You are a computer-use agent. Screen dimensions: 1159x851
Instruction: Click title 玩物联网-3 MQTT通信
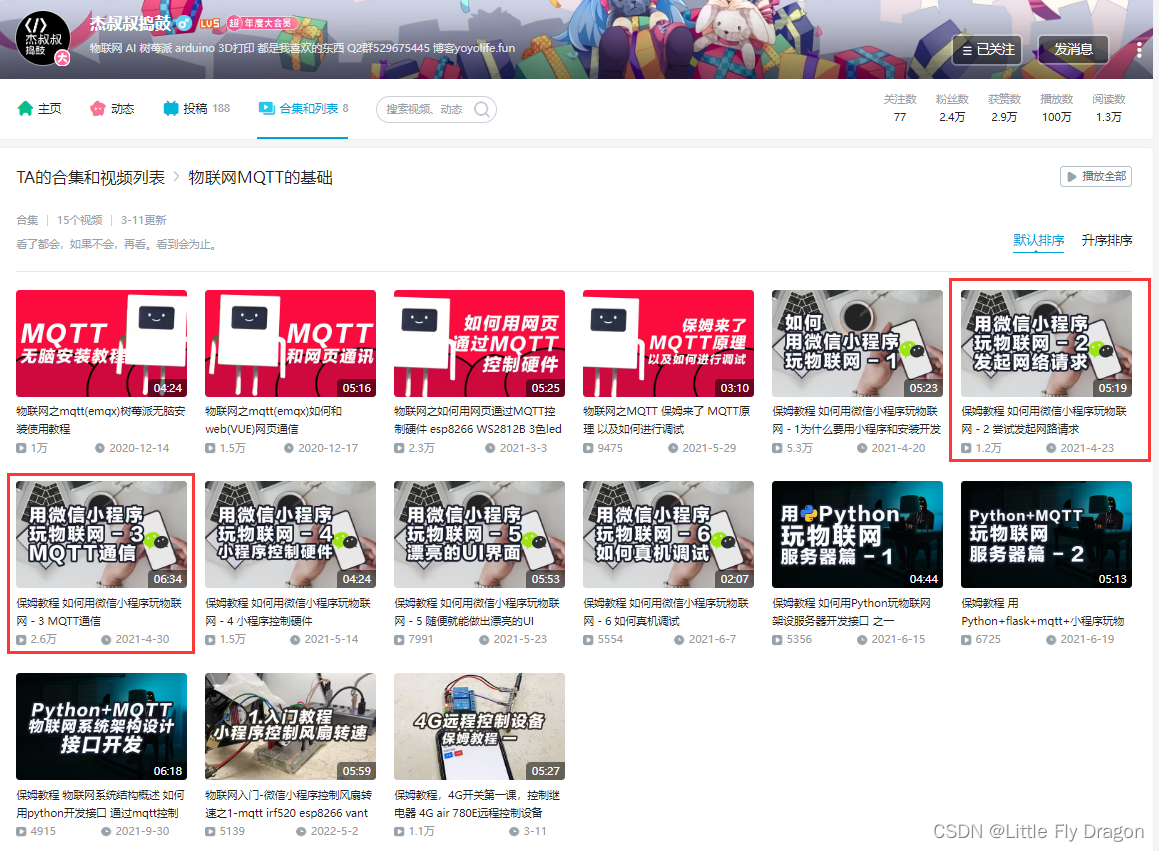point(99,611)
